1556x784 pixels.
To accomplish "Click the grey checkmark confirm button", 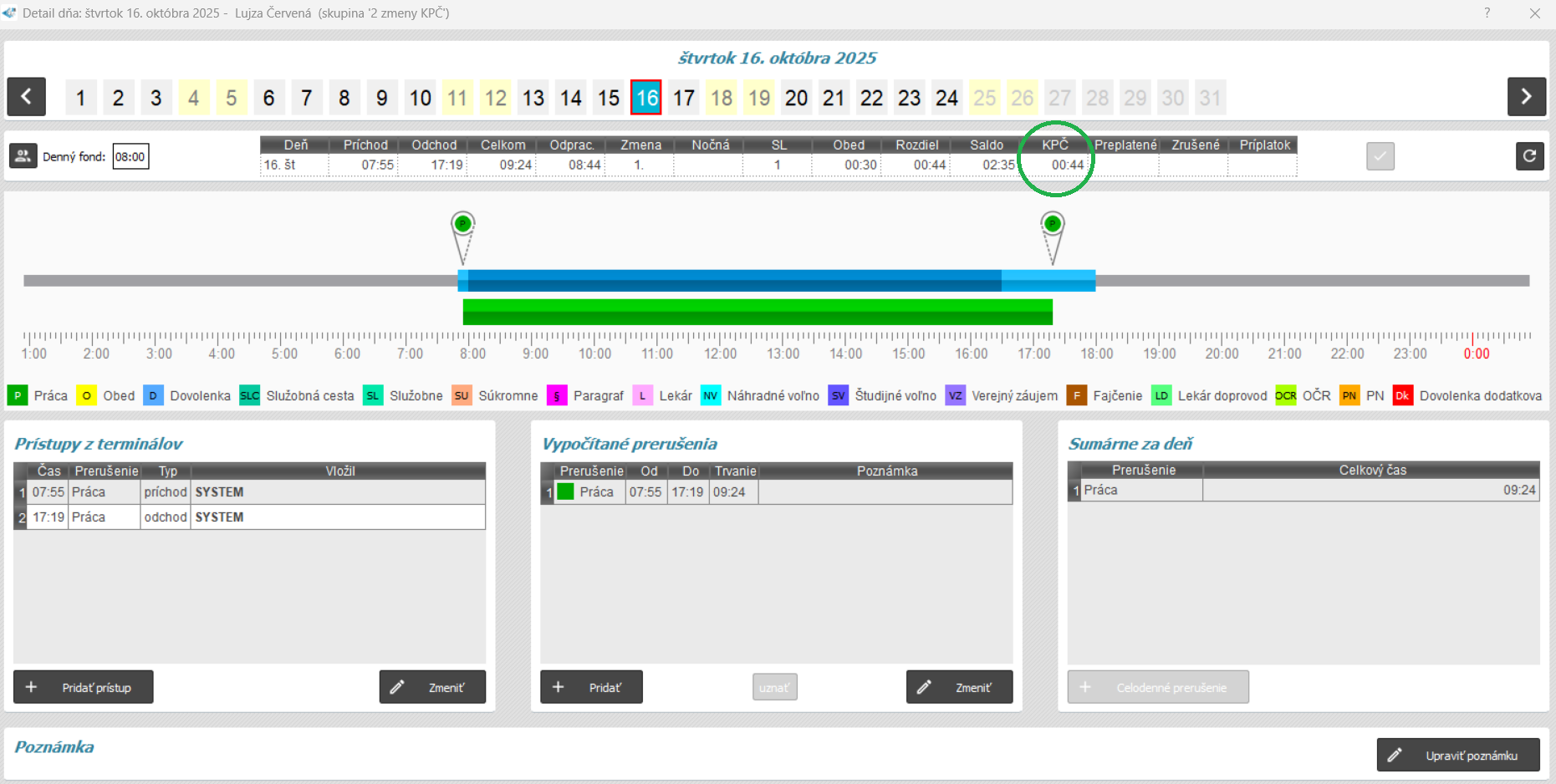I will [1380, 156].
